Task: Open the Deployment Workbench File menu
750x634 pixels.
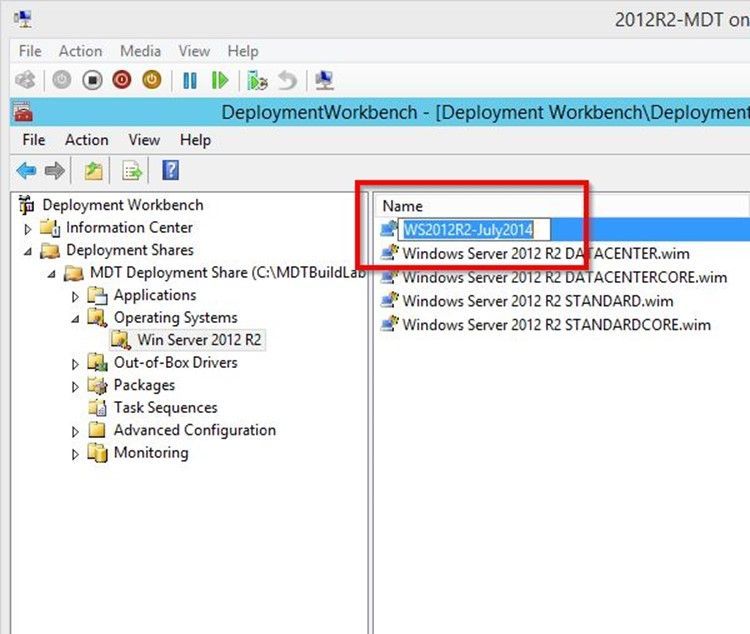Action: coord(33,140)
